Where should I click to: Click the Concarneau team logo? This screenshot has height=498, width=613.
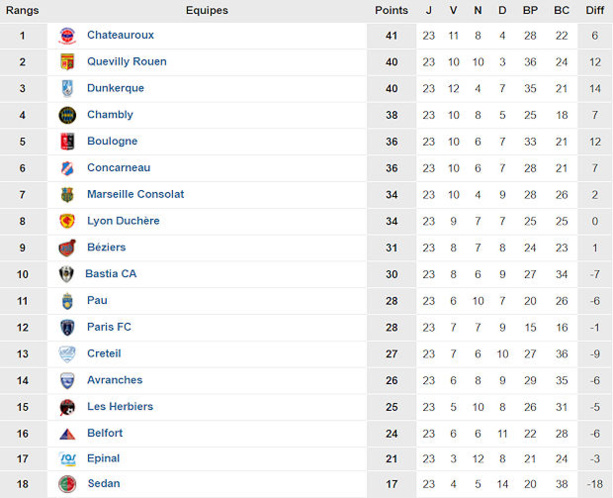click(x=67, y=168)
